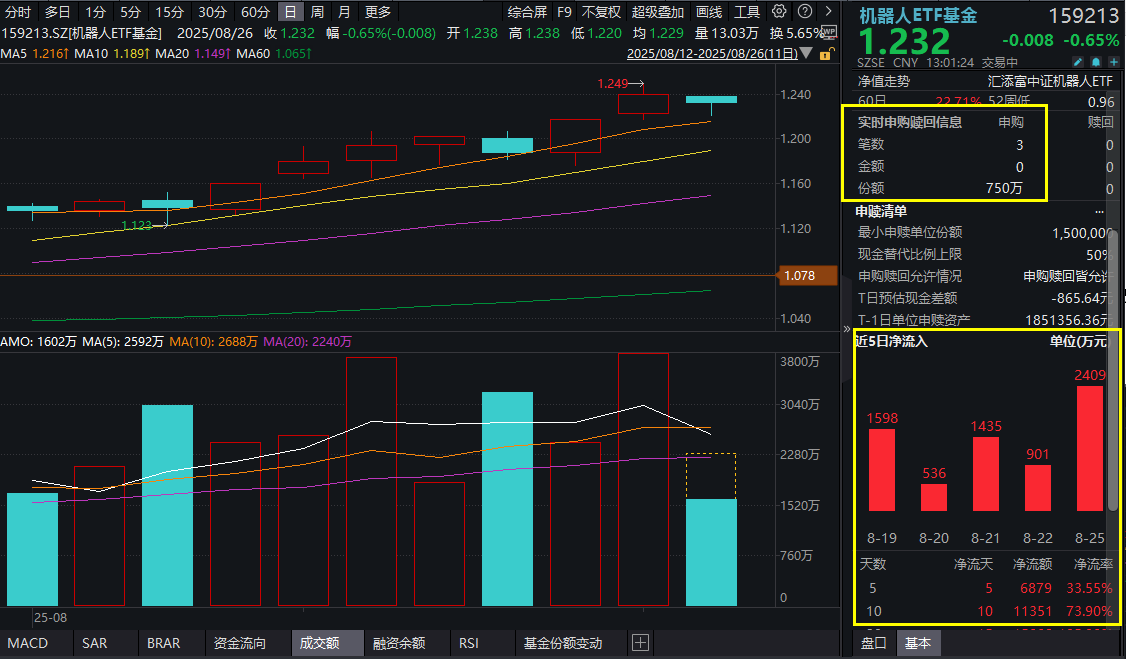Expand the 申赎清单 section via its ellipsis
1126x659 pixels.
[1099, 211]
